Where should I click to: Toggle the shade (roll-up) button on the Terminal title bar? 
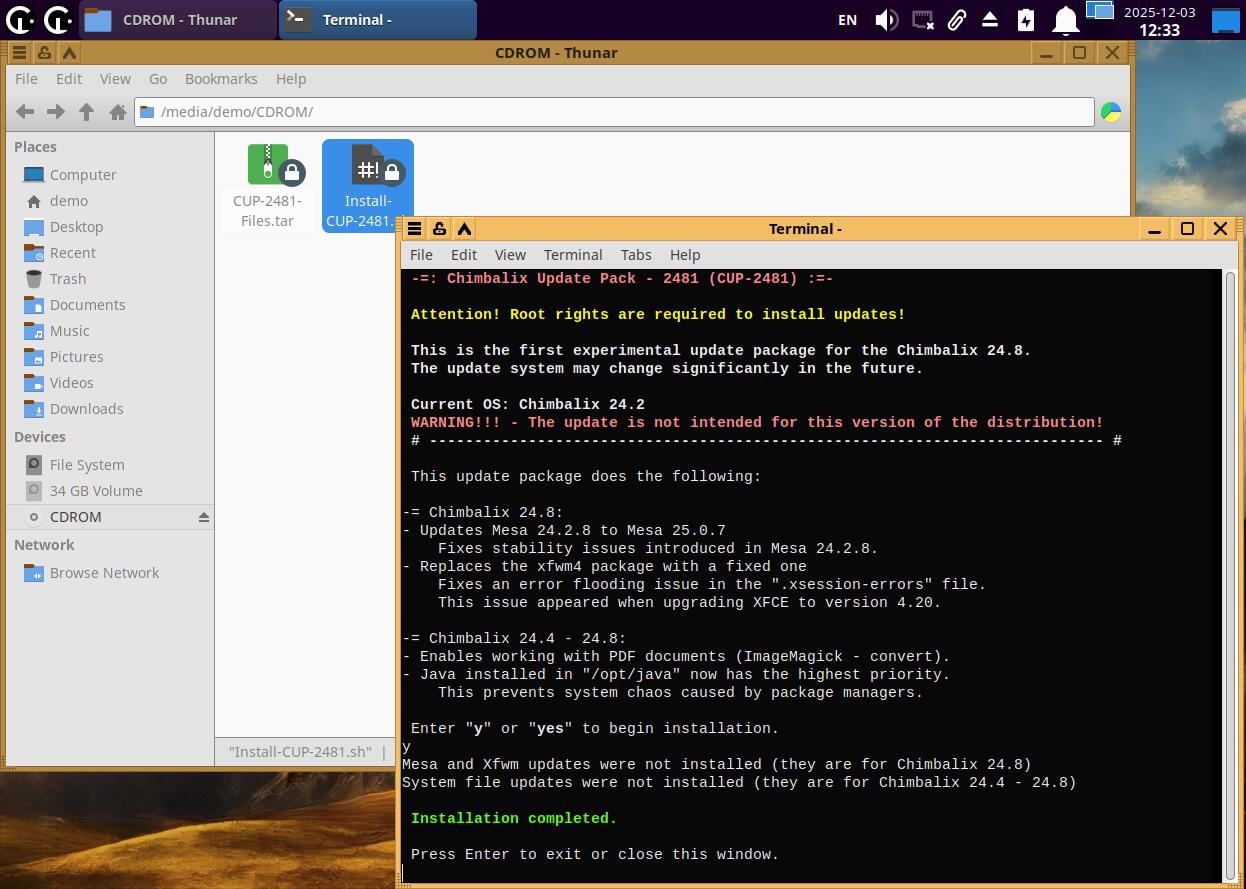click(x=464, y=229)
